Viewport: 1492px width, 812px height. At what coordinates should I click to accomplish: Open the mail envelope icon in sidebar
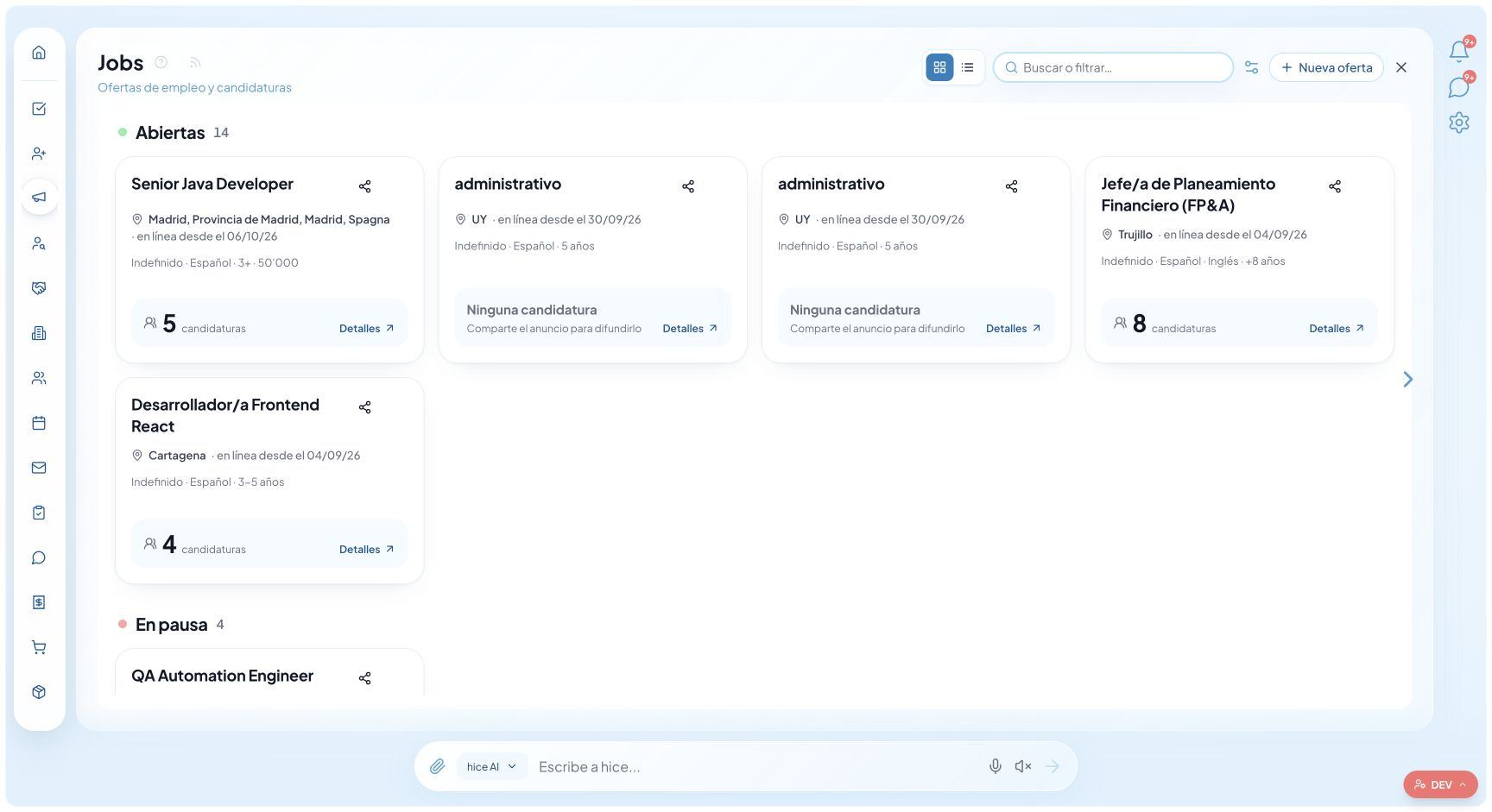(39, 468)
